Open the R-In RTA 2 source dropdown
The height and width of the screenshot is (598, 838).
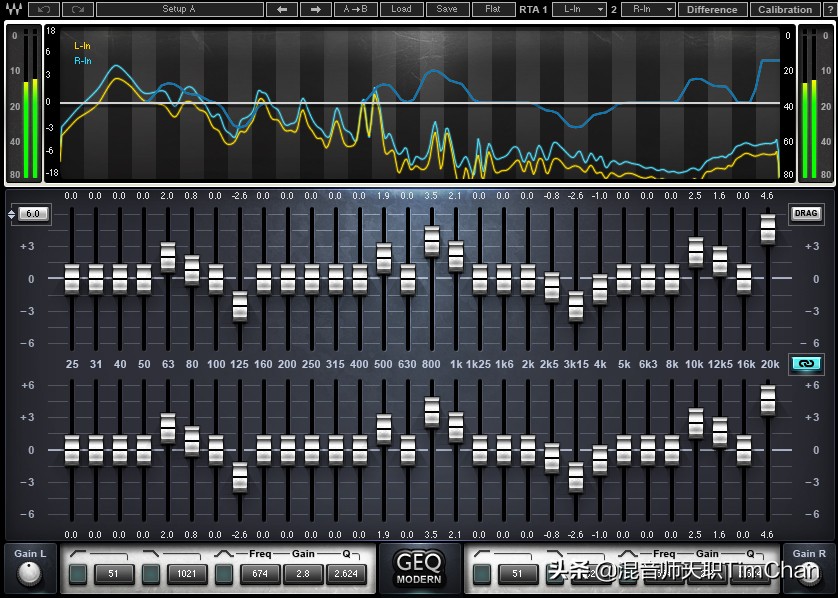[648, 9]
